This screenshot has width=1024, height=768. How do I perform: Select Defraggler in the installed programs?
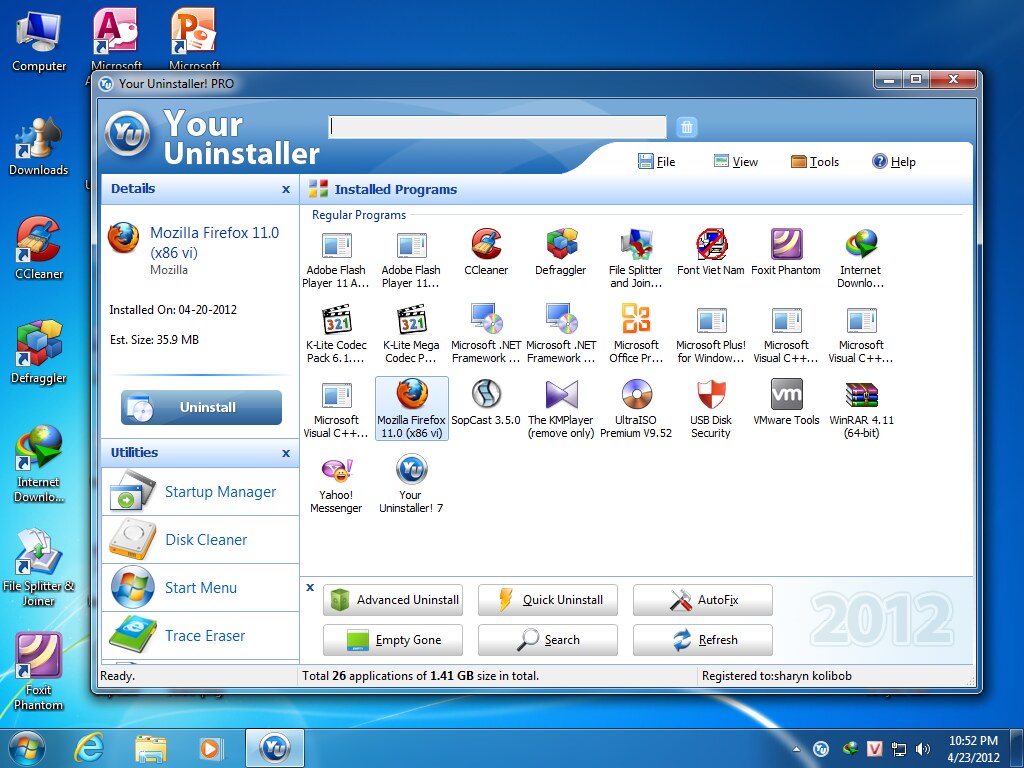click(x=562, y=245)
